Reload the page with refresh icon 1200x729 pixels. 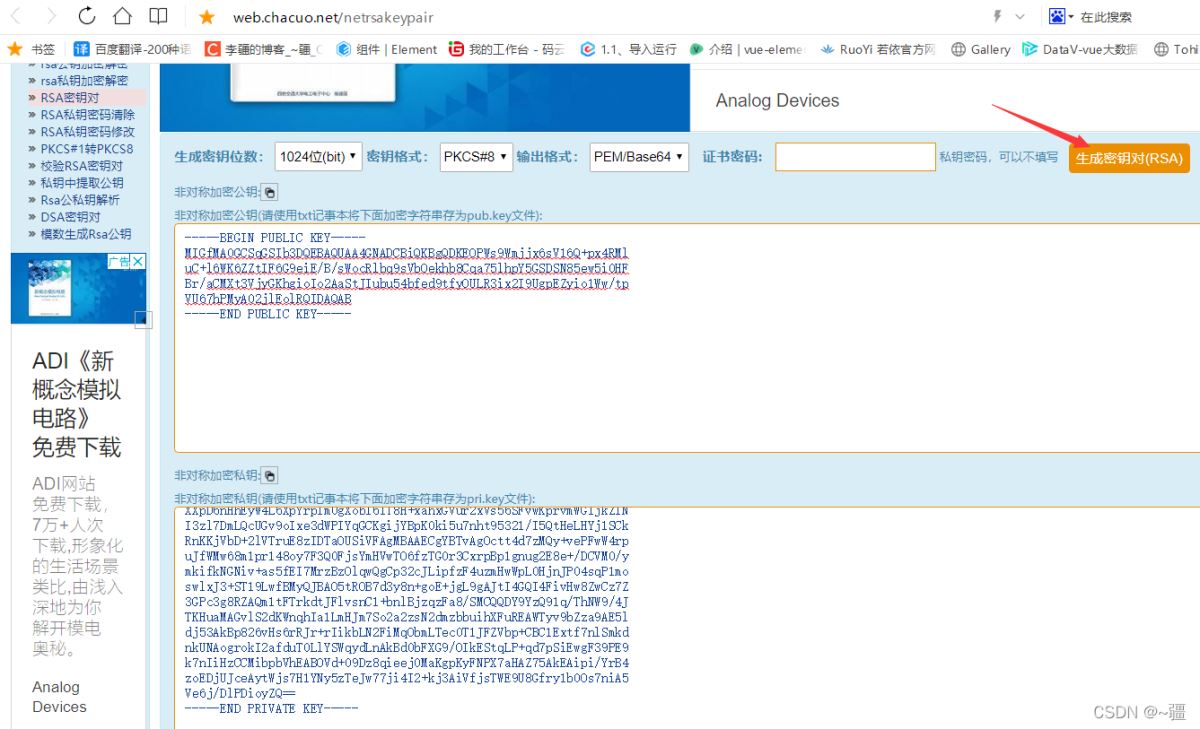(87, 16)
